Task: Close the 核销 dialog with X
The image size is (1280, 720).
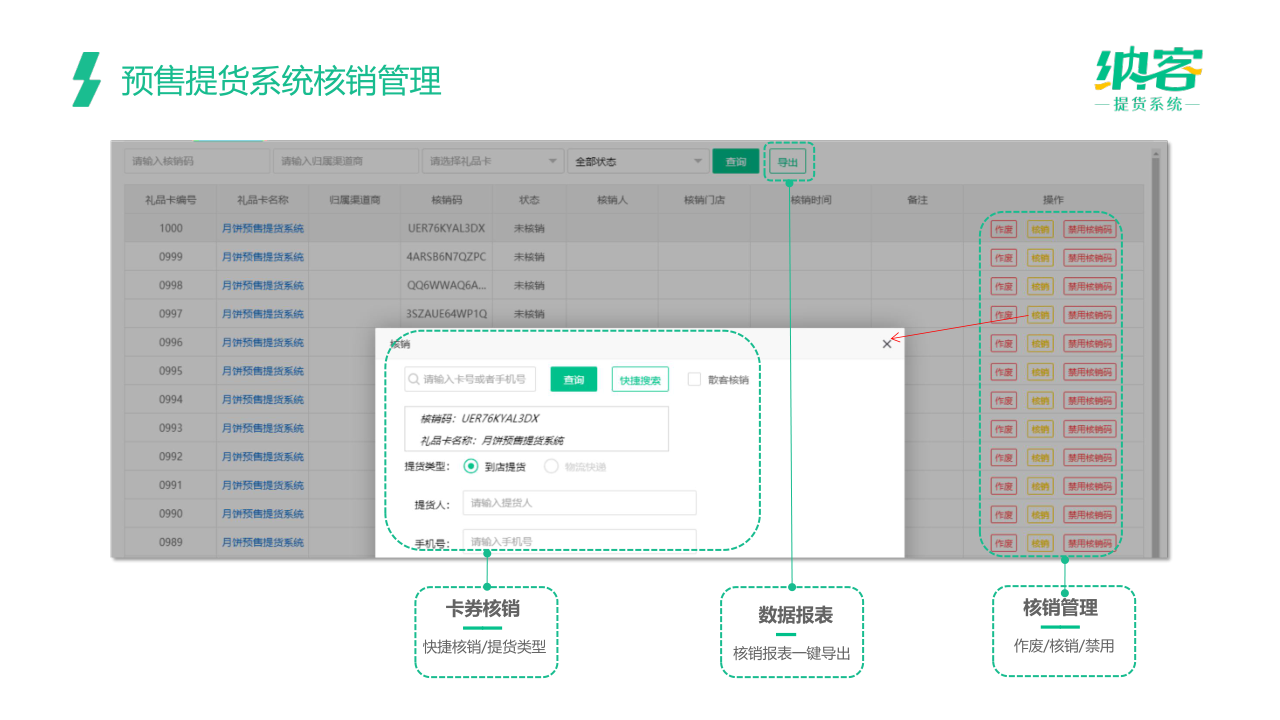Action: click(887, 344)
